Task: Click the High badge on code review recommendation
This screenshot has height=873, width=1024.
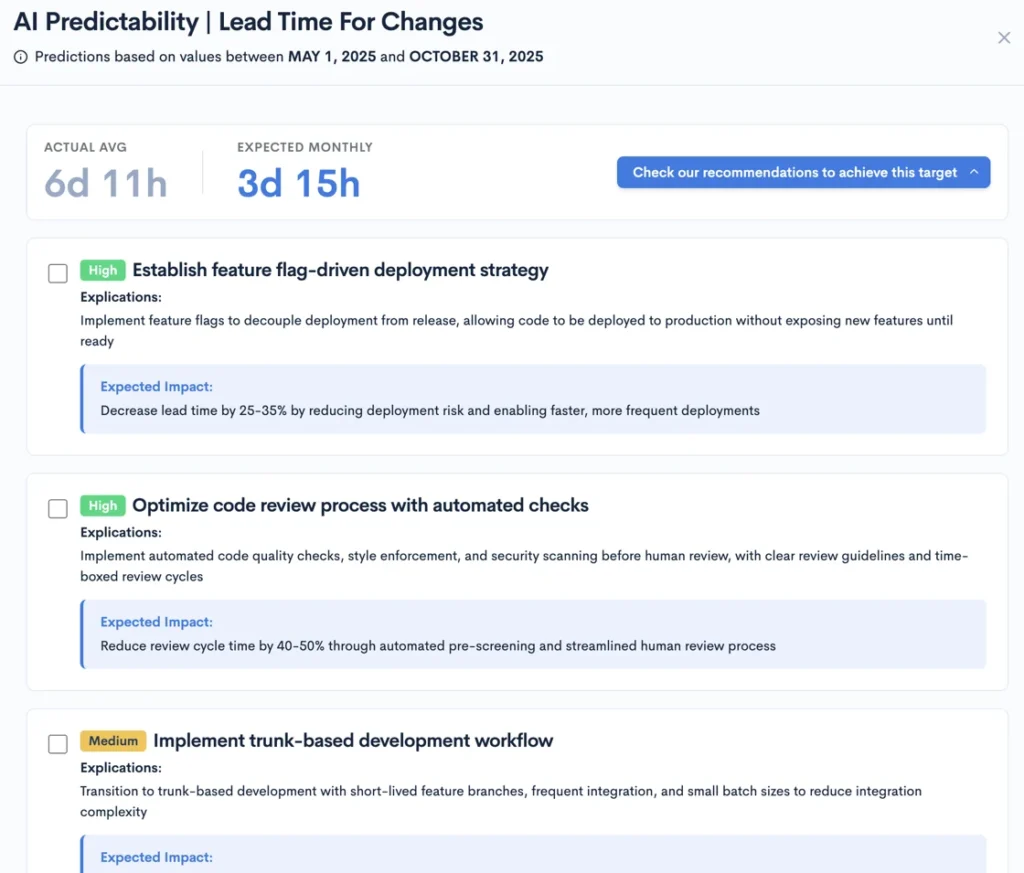Action: point(102,506)
